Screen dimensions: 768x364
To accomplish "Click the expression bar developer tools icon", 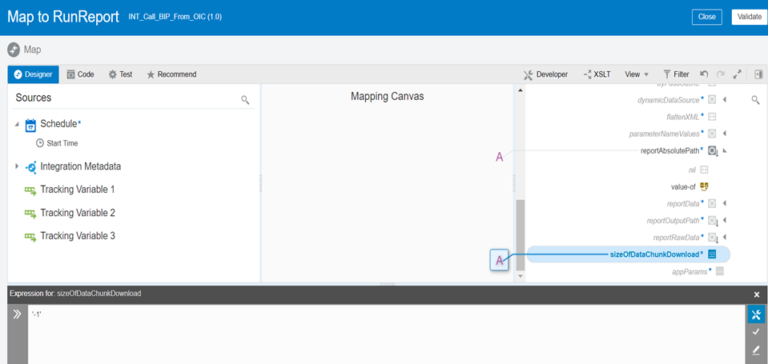I will tap(756, 315).
